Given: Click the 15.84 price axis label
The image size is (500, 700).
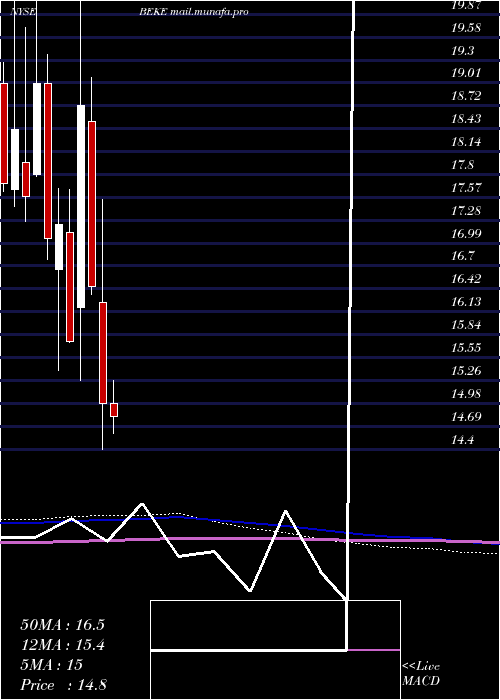Looking at the screenshot, I should (466, 325).
